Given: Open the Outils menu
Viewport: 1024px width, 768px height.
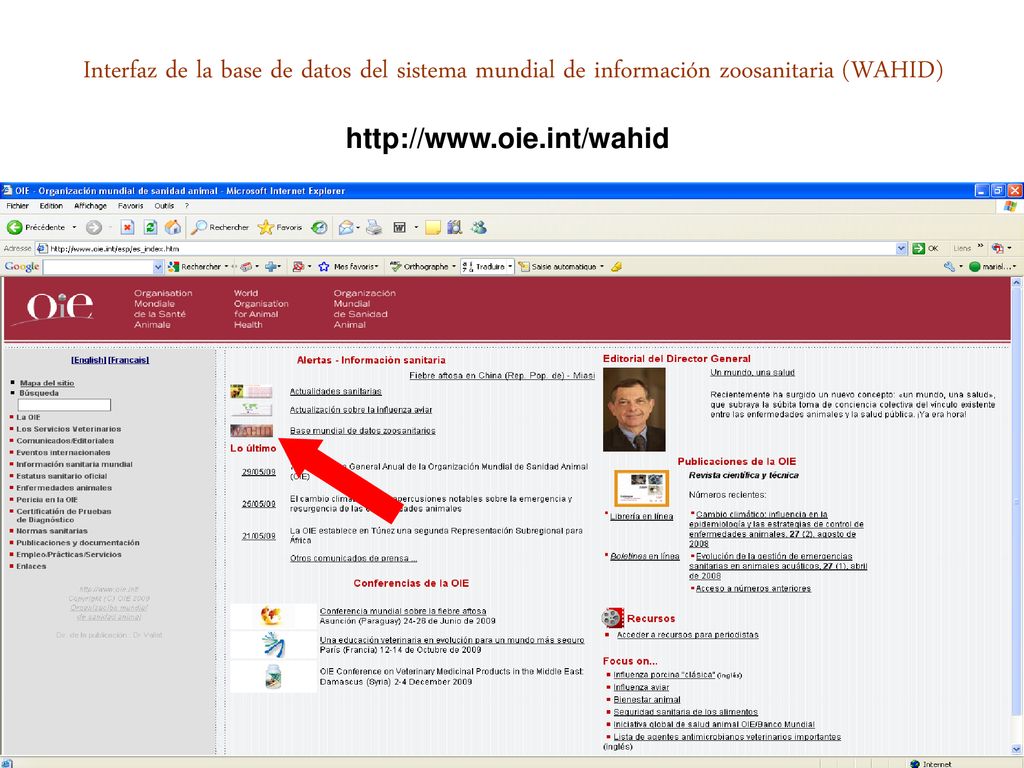Looking at the screenshot, I should [x=164, y=206].
